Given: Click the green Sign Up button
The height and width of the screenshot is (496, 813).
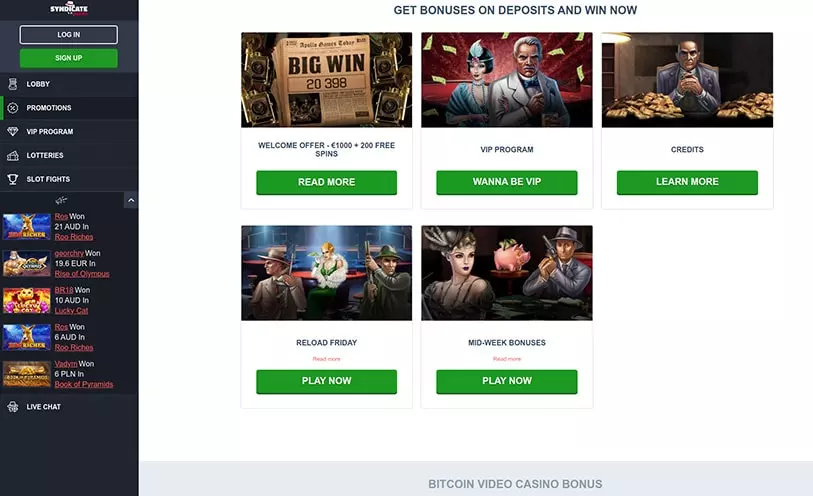Looking at the screenshot, I should tap(68, 58).
